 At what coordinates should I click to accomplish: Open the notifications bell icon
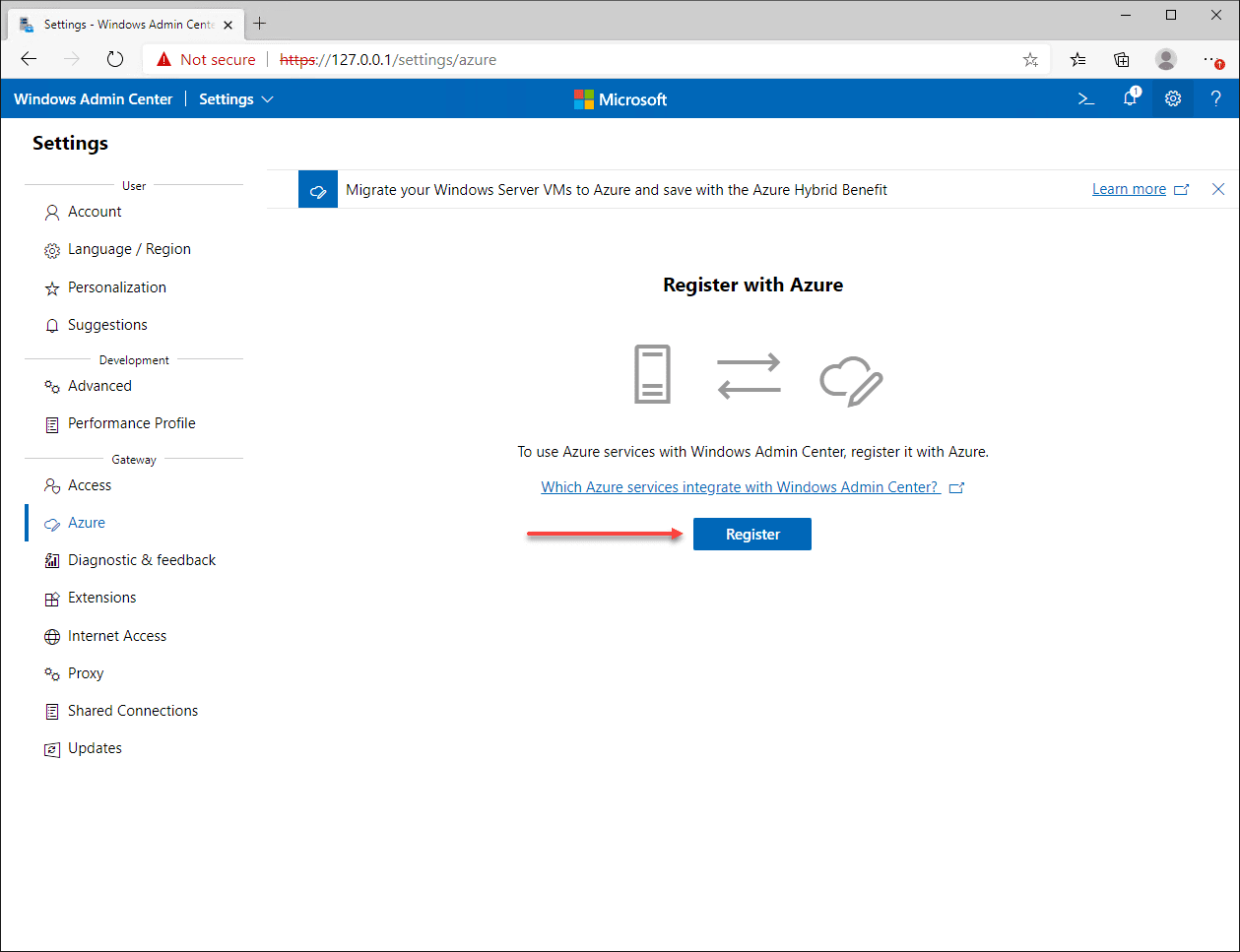tap(1130, 98)
